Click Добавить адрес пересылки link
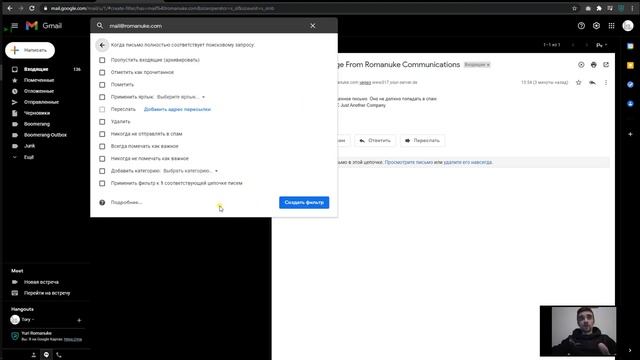This screenshot has width=640, height=360. [x=177, y=109]
